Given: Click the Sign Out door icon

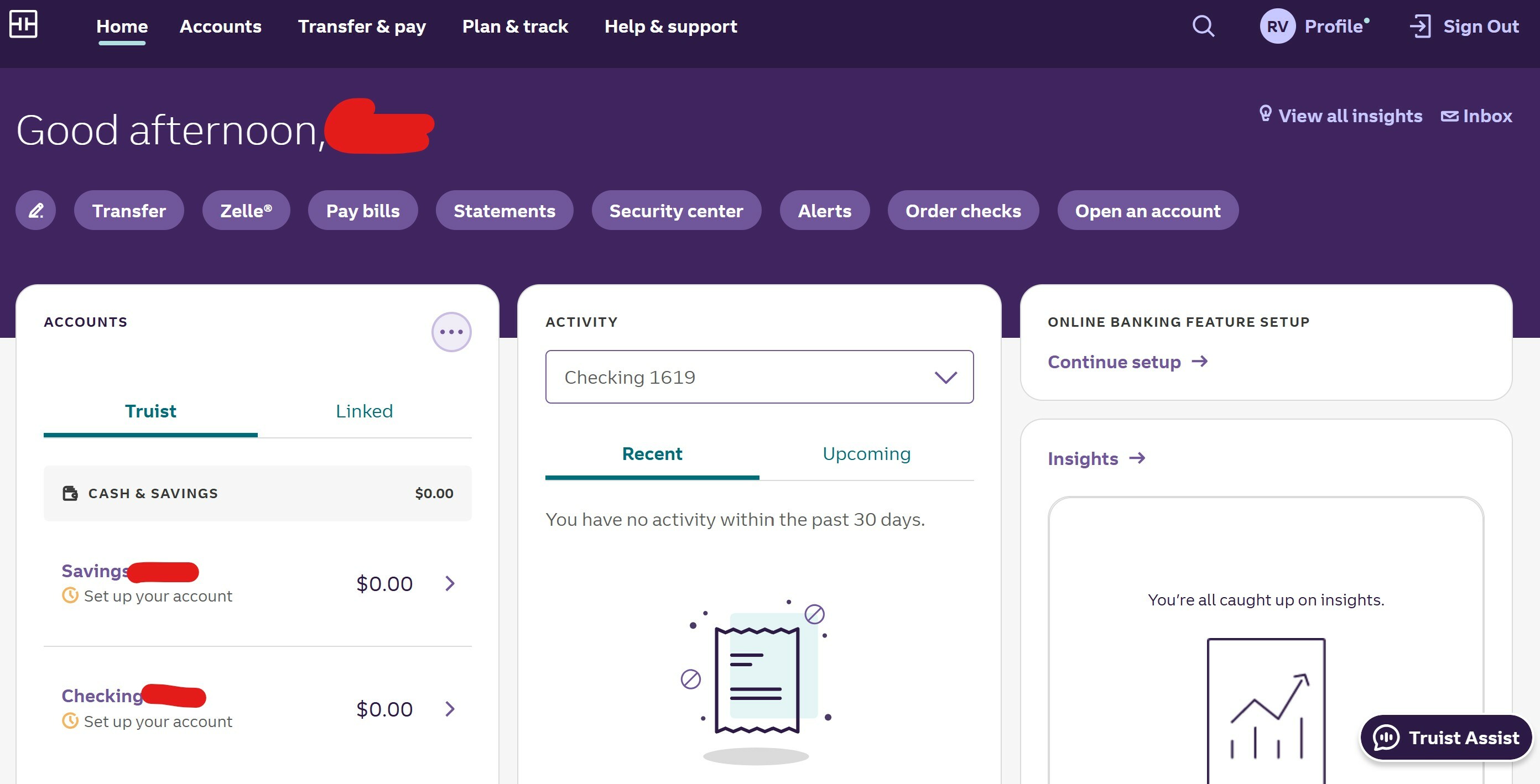Looking at the screenshot, I should (1420, 27).
